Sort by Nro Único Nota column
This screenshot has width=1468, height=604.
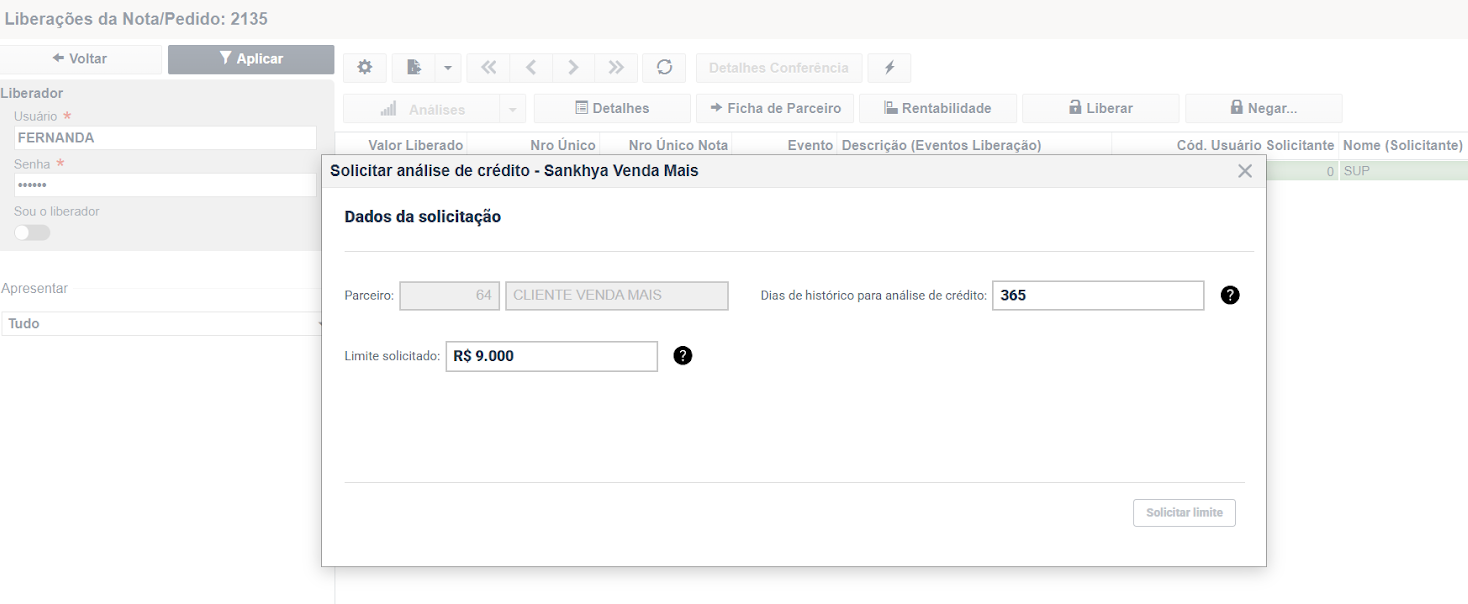[678, 146]
